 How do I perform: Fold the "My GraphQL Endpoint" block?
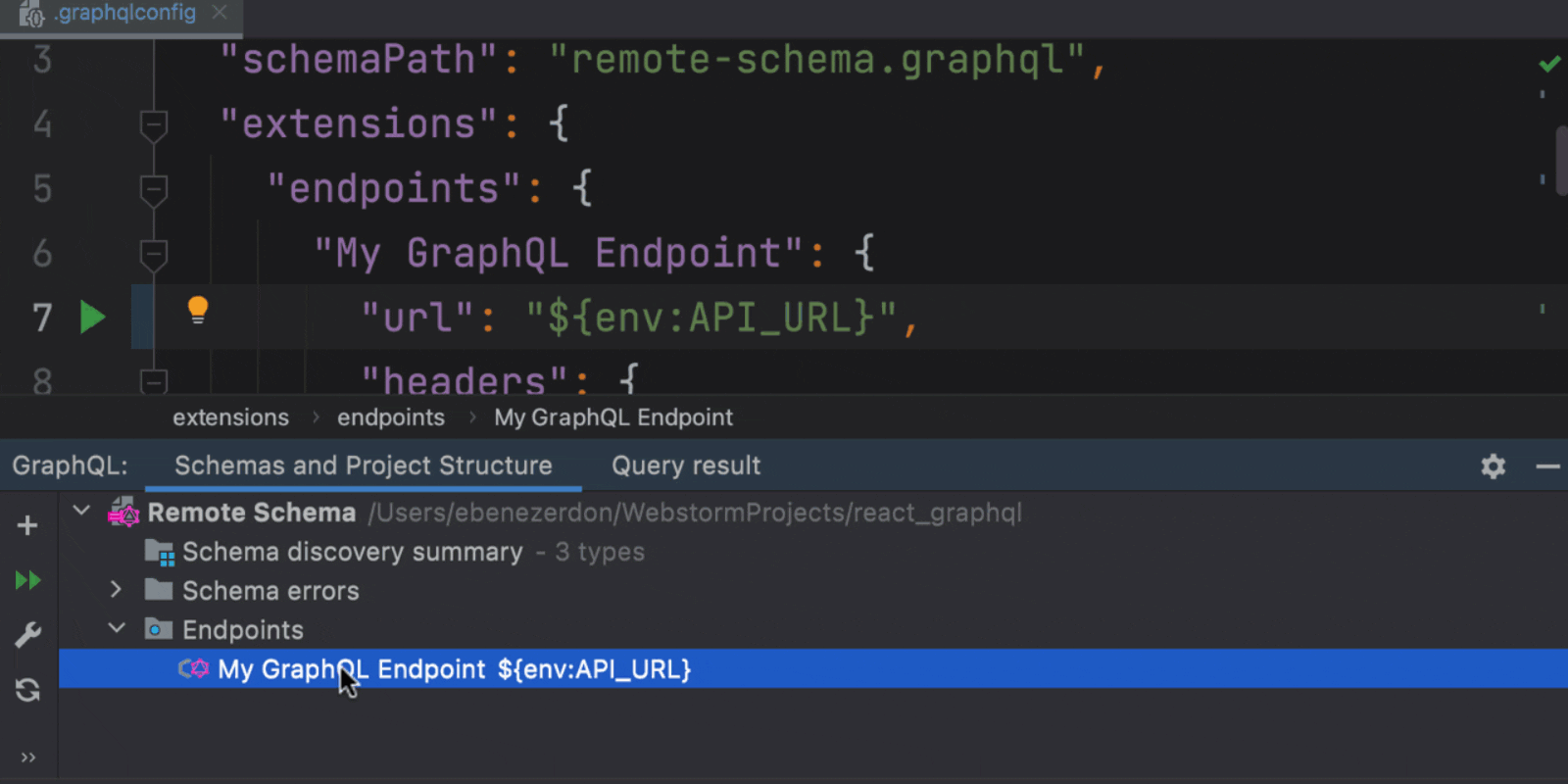[154, 254]
